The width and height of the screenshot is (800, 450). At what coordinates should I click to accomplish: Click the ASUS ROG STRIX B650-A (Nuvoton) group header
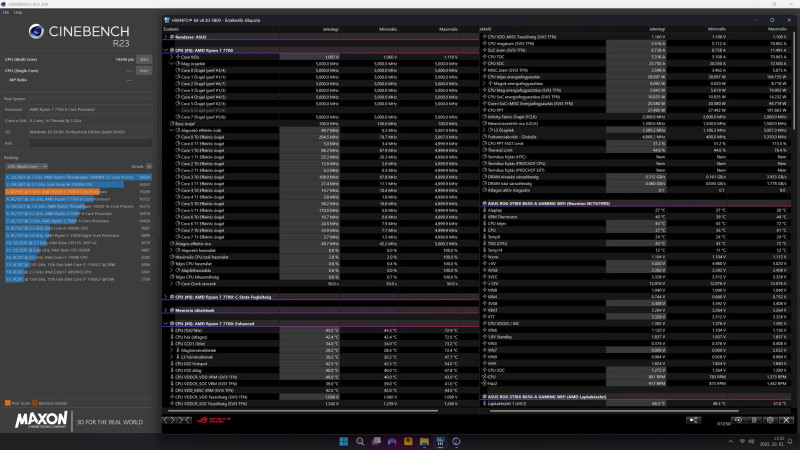point(636,203)
